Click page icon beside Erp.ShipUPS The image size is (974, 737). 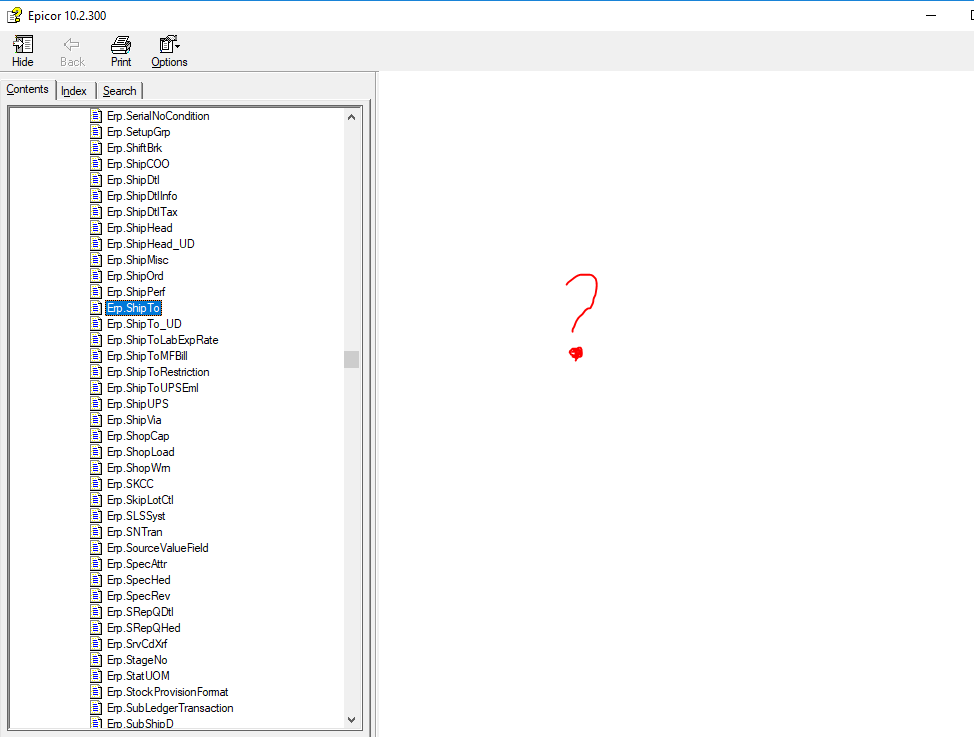pyautogui.click(x=96, y=404)
